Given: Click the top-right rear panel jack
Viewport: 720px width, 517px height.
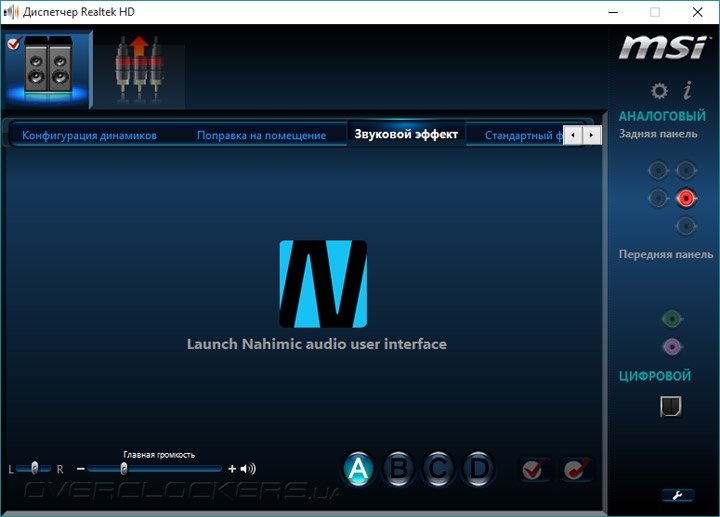Looking at the screenshot, I should coord(686,171).
